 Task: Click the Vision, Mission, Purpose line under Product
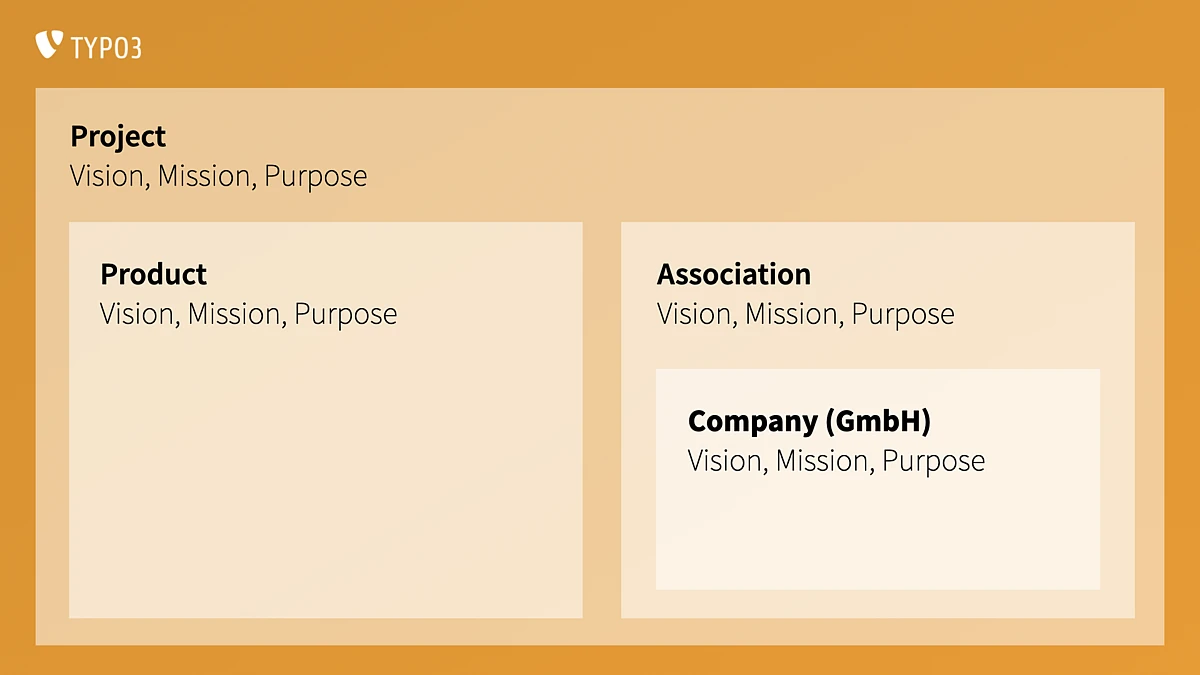pyautogui.click(x=248, y=315)
